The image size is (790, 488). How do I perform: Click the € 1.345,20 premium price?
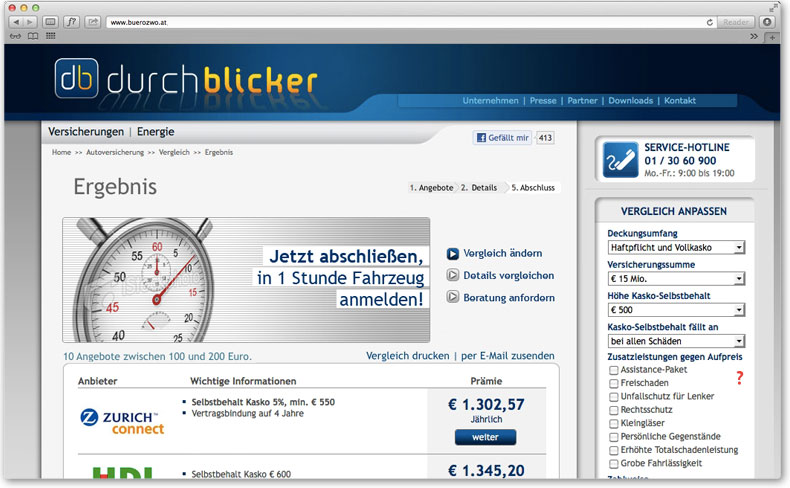pyautogui.click(x=486, y=470)
